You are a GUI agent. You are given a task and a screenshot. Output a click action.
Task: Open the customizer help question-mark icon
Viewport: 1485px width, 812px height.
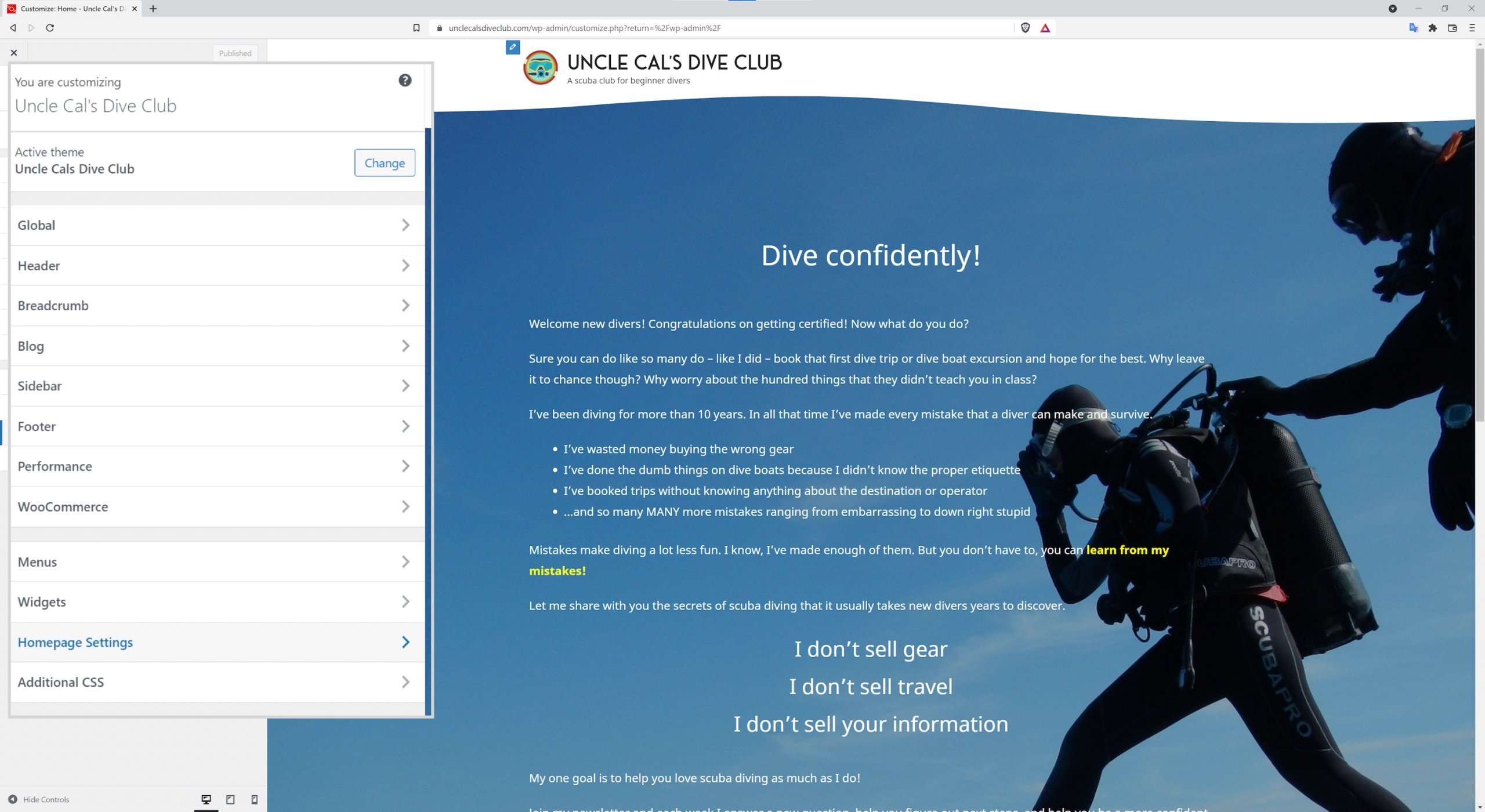click(405, 81)
